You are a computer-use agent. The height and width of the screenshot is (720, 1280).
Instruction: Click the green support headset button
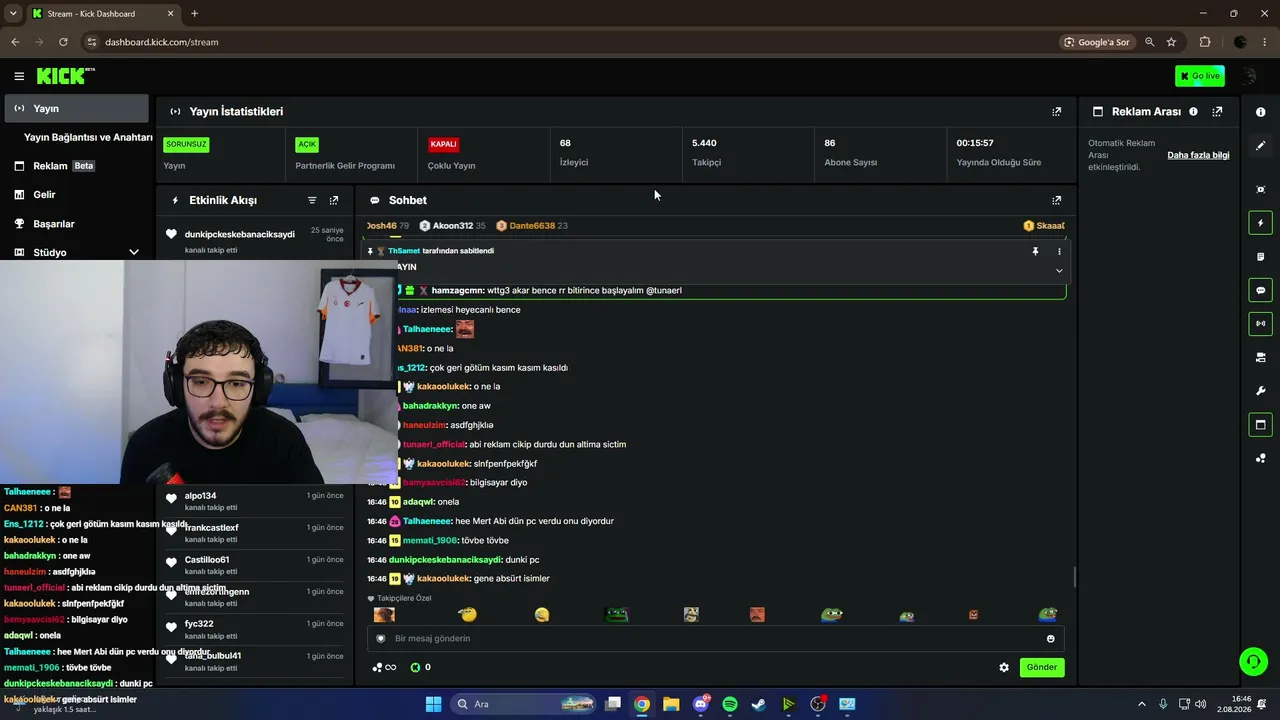click(x=1253, y=661)
